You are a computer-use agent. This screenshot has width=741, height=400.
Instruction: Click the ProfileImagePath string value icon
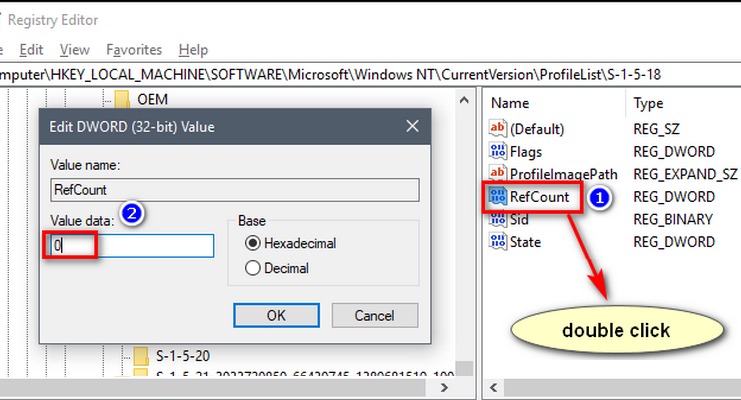(x=498, y=174)
